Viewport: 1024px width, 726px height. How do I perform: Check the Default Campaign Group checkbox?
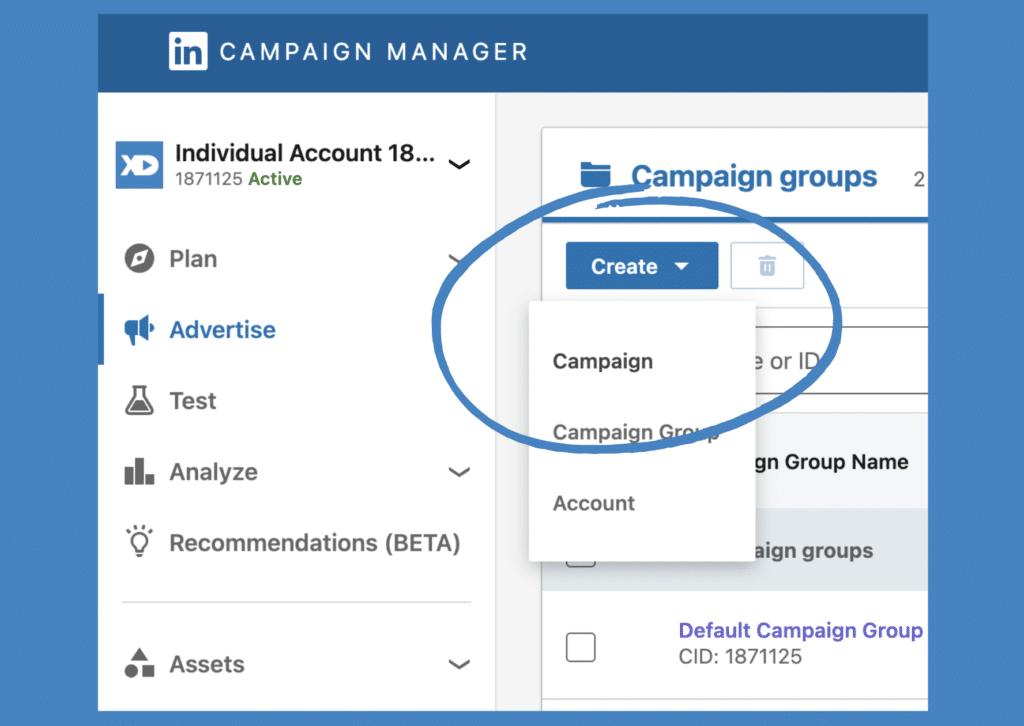tap(581, 647)
